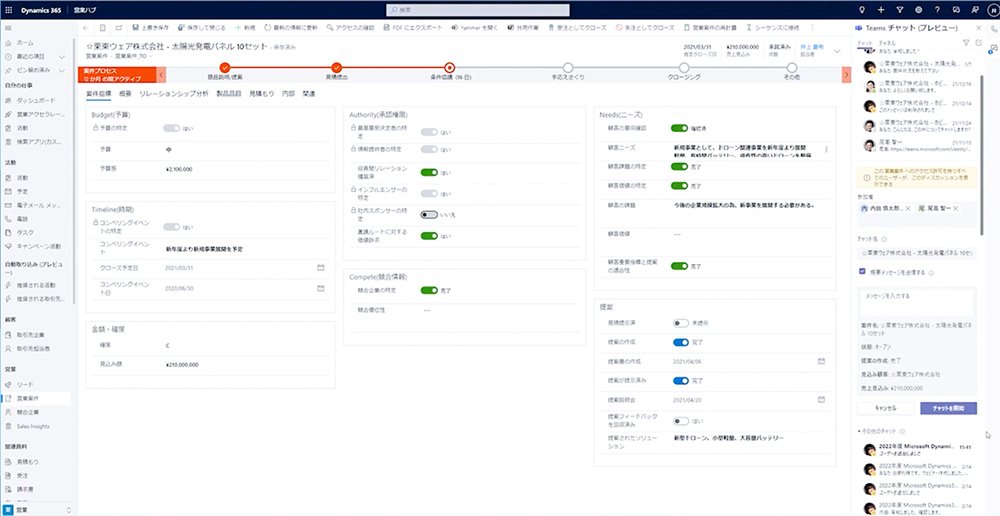Viewport: 1000px width, 516px height.
Task: Toggle 稟議ルートに対する価値訴求 switch
Action: pos(429,236)
